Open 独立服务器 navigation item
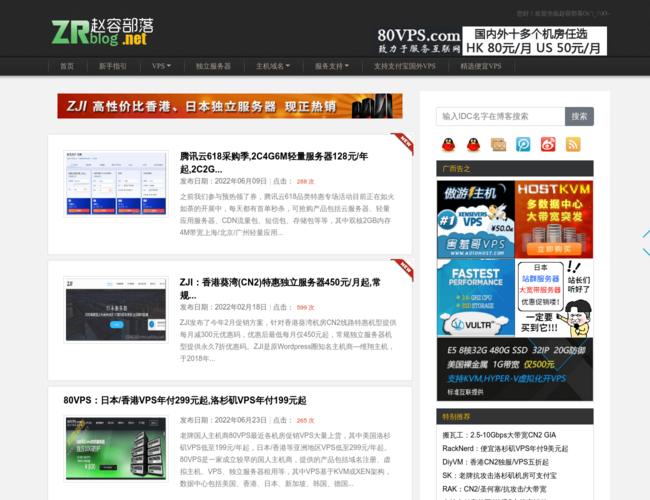Screen dimensions: 650x500 213,66
